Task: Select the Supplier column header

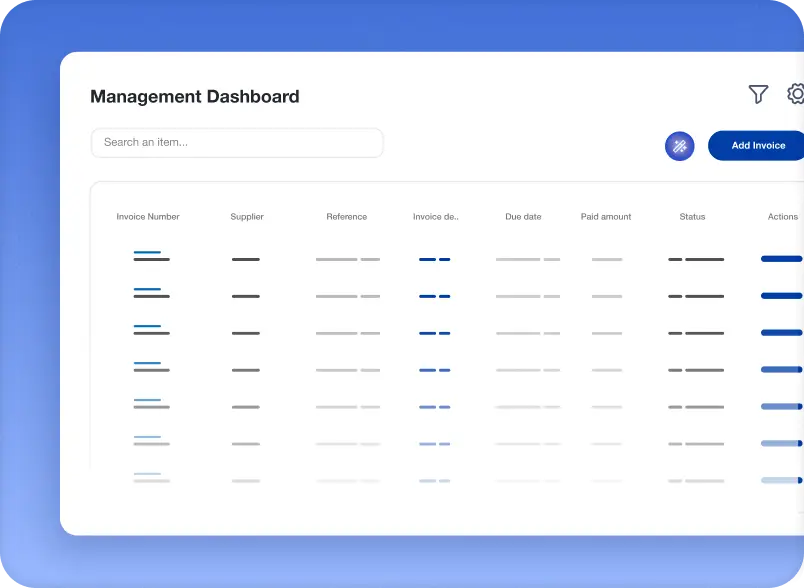Action: [x=247, y=217]
